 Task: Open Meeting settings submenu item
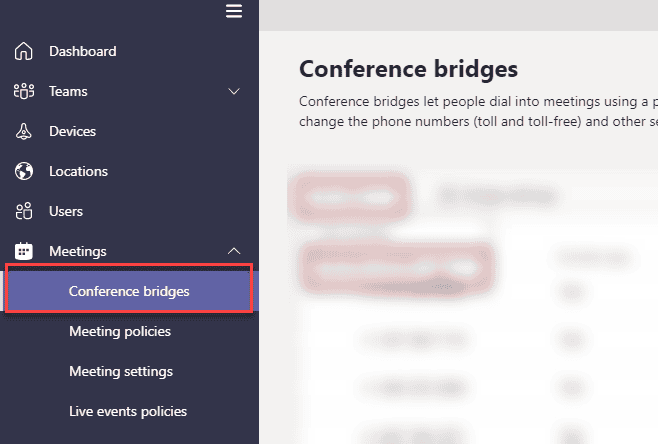[121, 371]
